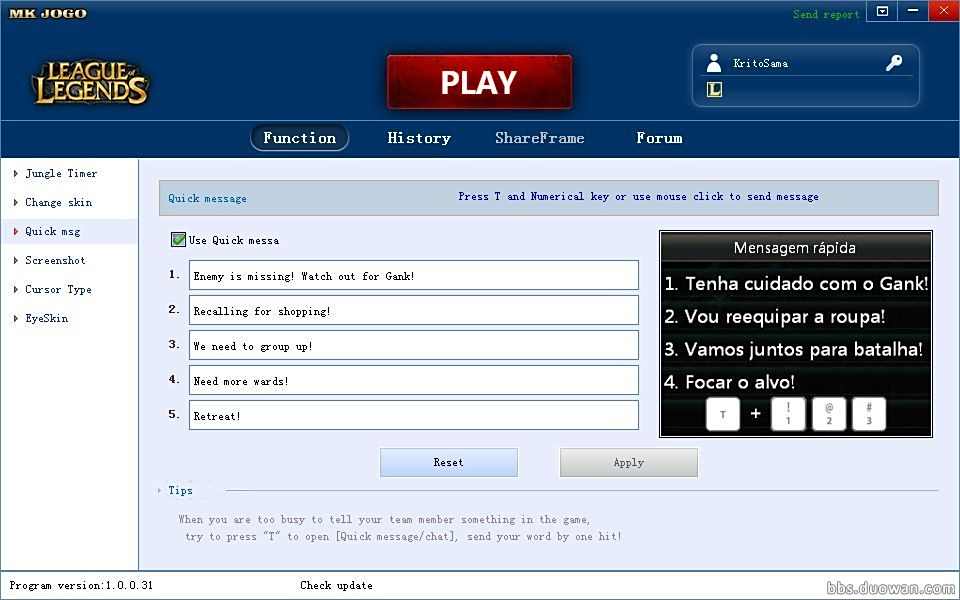Click the small L badge icon
Screen dimensions: 960x600
click(714, 89)
